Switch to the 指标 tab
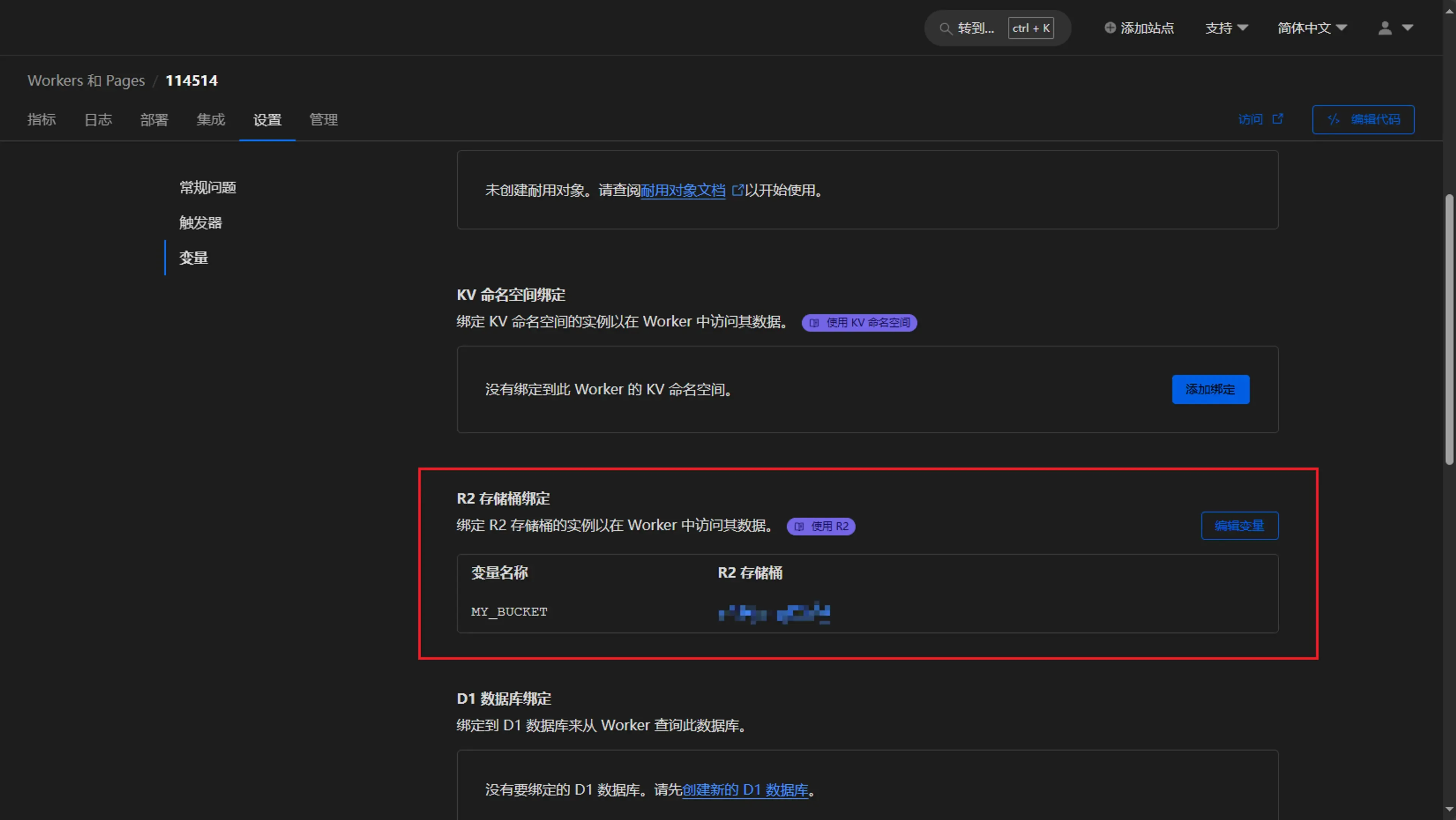 point(42,119)
